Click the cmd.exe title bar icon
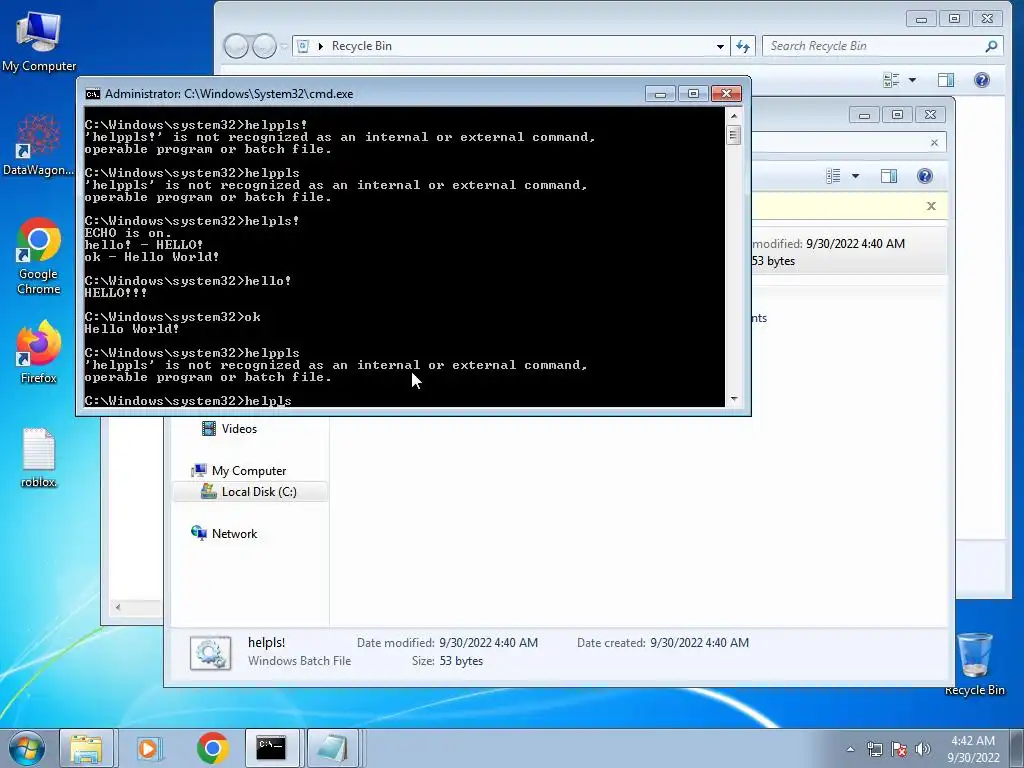This screenshot has width=1024, height=768. (x=93, y=94)
